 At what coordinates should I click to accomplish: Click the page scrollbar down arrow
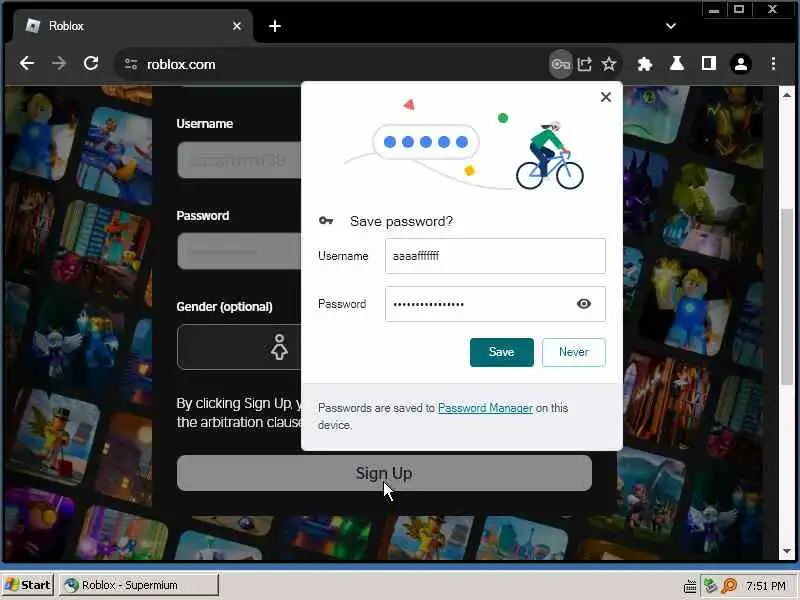(786, 551)
